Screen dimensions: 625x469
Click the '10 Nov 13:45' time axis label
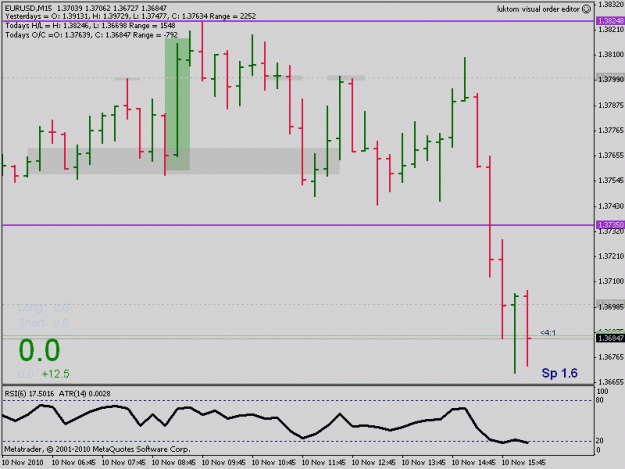click(x=423, y=463)
